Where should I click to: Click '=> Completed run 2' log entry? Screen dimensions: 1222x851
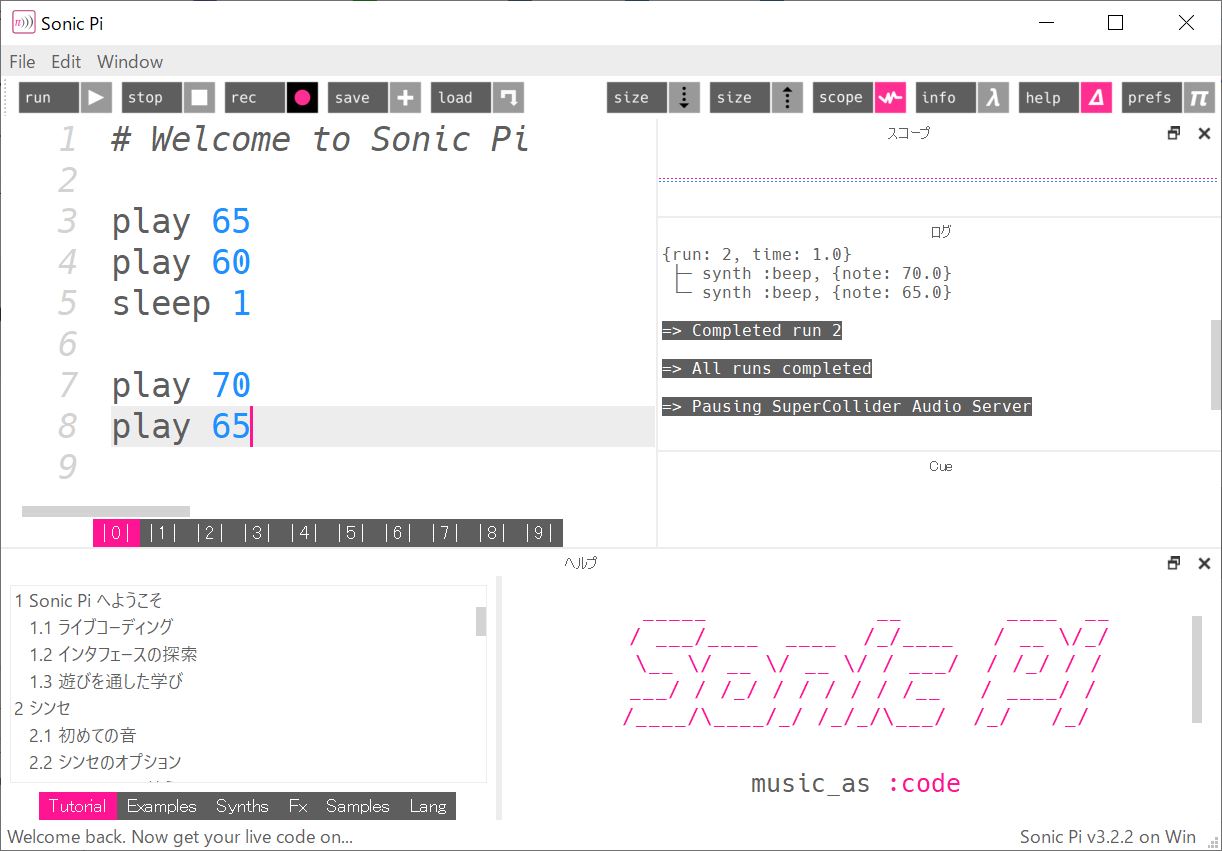(751, 330)
